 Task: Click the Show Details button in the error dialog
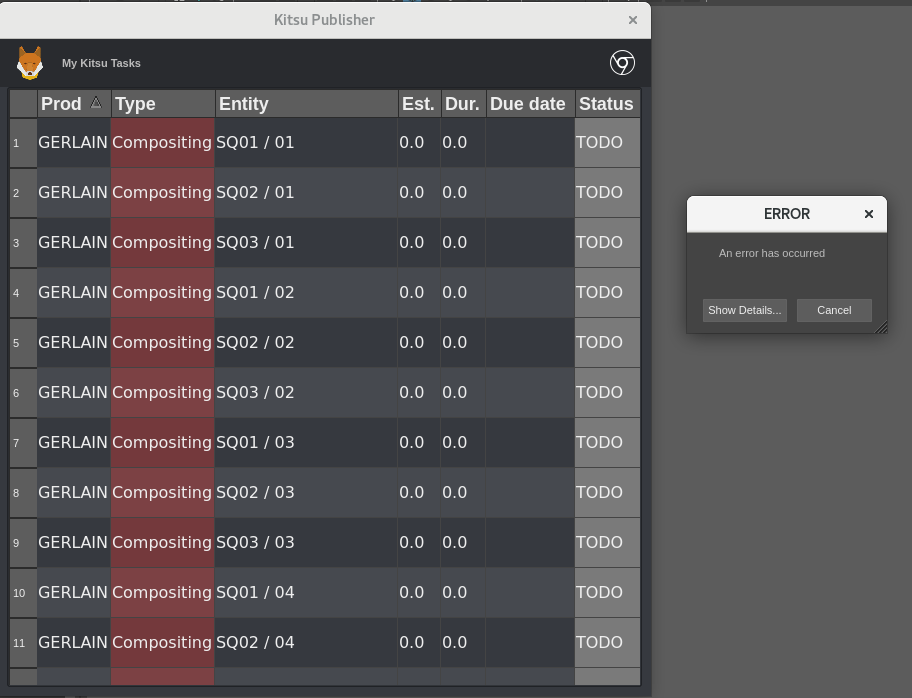pyautogui.click(x=744, y=310)
